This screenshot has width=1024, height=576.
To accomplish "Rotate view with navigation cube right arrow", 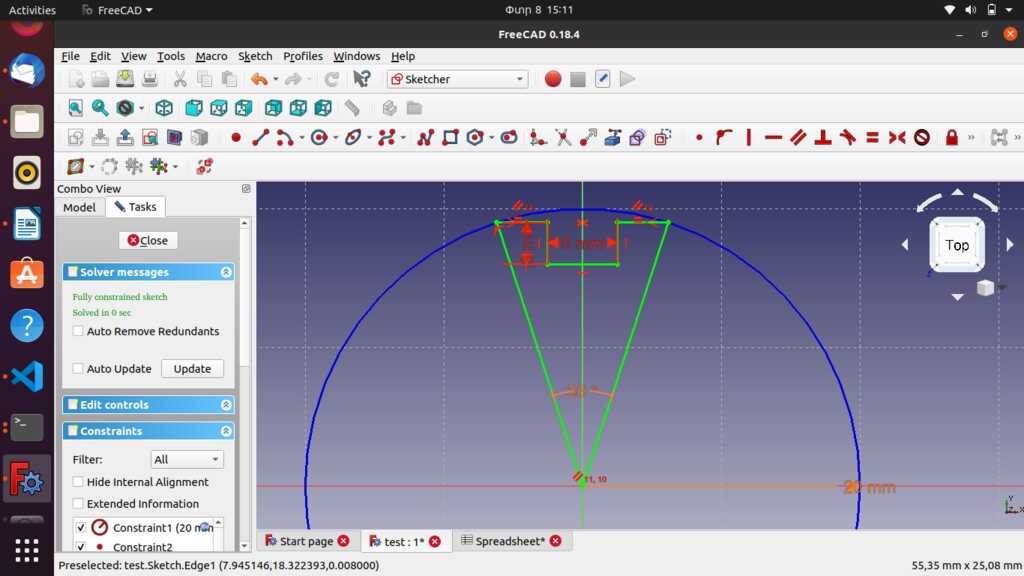I will coord(1010,244).
